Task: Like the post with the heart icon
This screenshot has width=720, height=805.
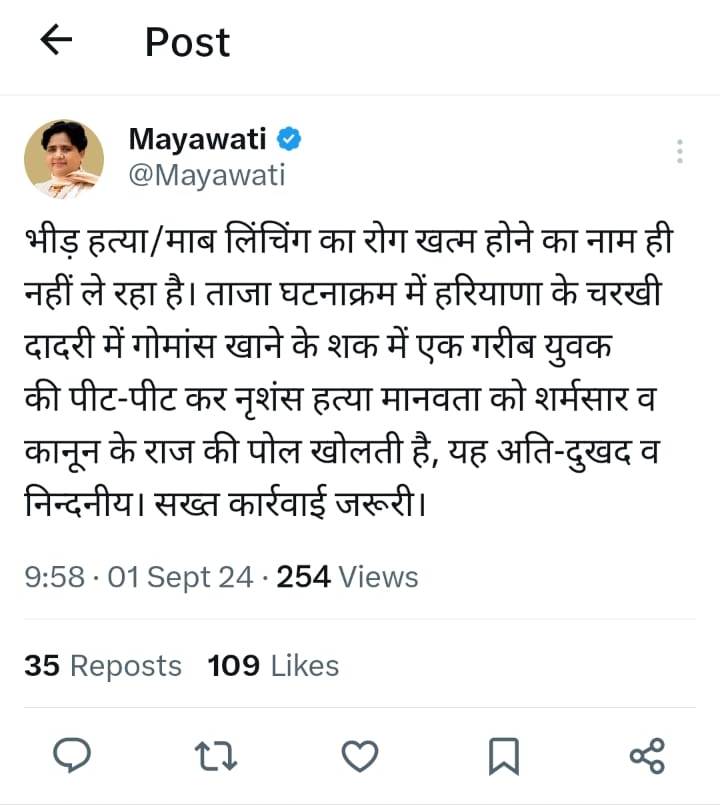Action: 360,755
